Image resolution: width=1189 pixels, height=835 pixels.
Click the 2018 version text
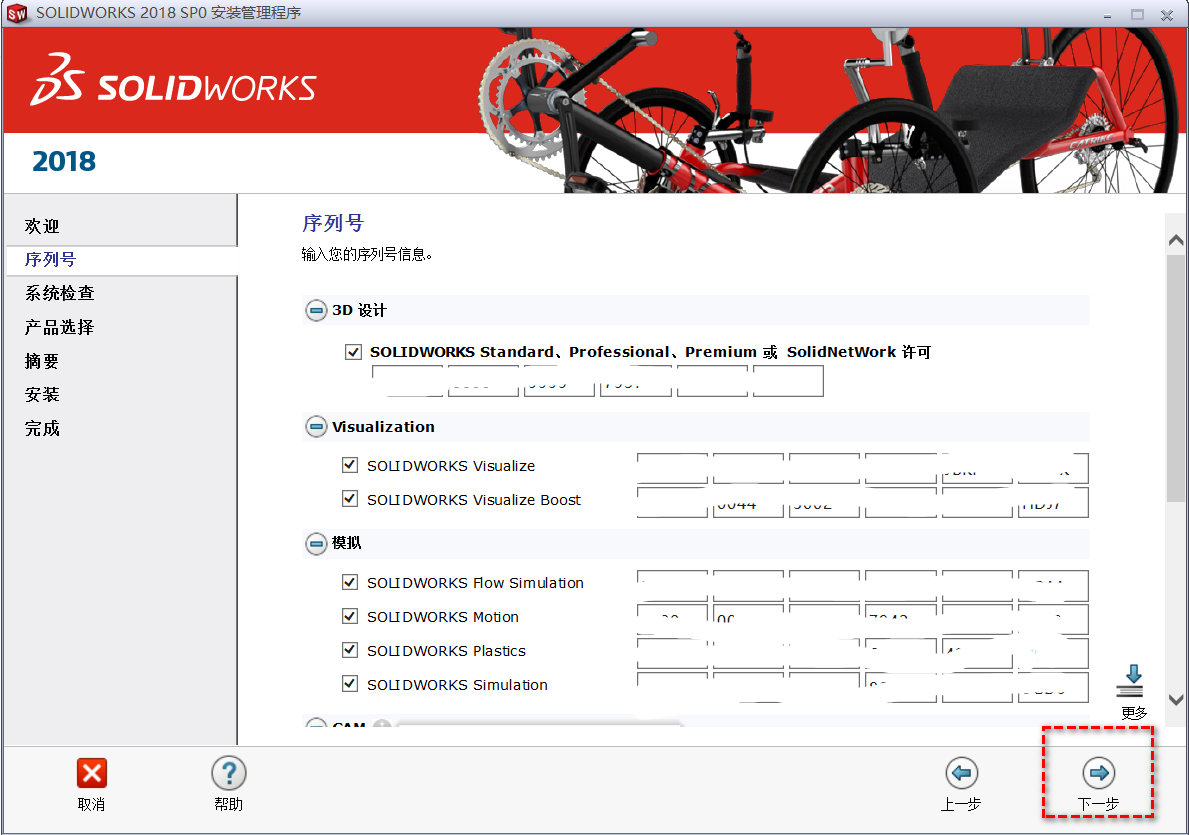click(x=64, y=161)
